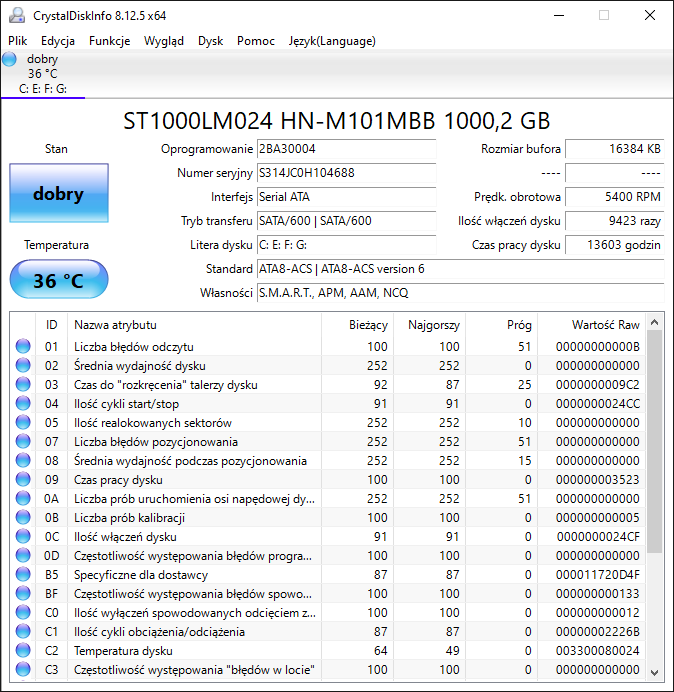674x692 pixels.
Task: Click the serial number field S314JC0H104688
Action: coord(346,173)
